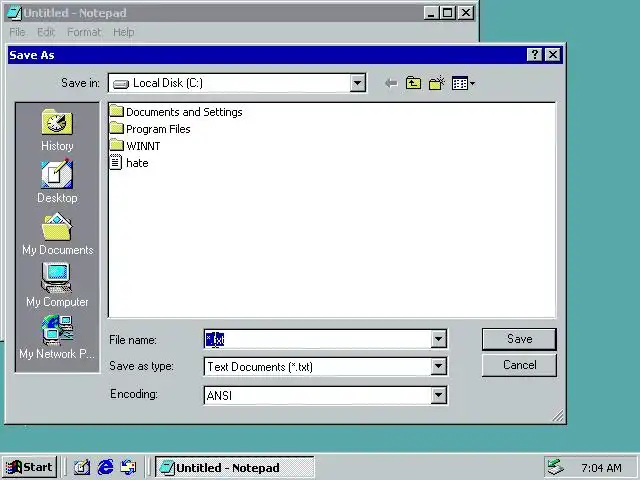Open Notepad's Help menu
The width and height of the screenshot is (640, 480).
coord(123,32)
